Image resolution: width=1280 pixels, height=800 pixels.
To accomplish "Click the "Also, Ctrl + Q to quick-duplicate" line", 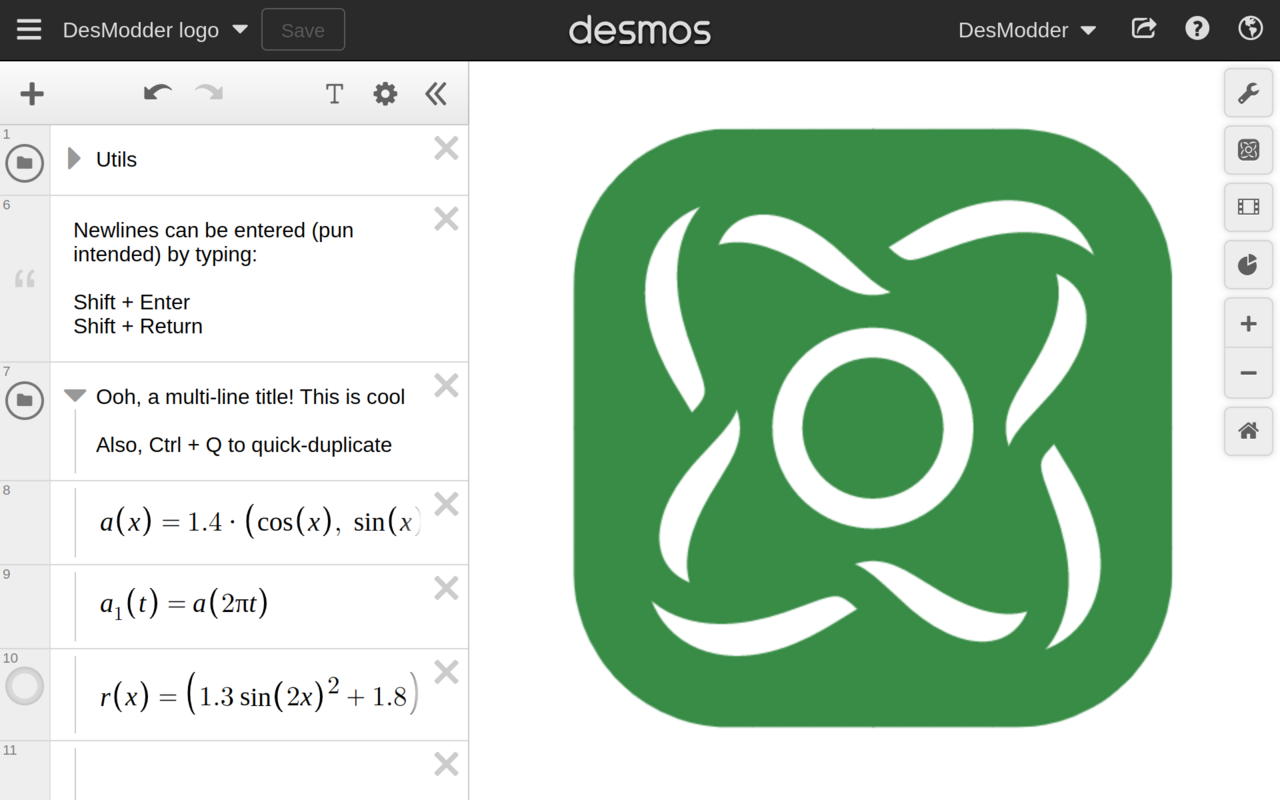I will point(244,445).
